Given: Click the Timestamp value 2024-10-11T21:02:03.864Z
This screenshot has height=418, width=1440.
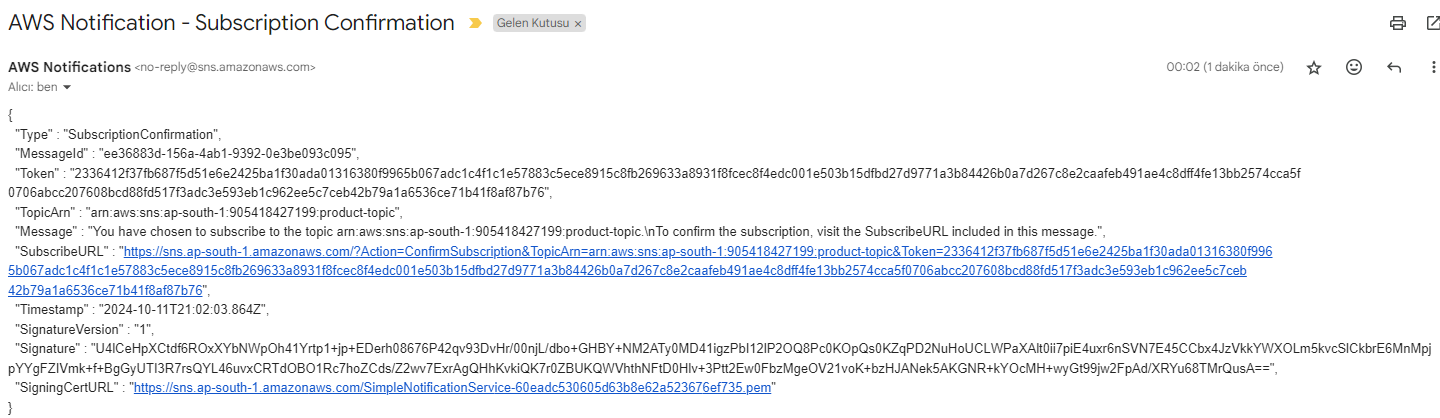Looking at the screenshot, I should point(185,309).
